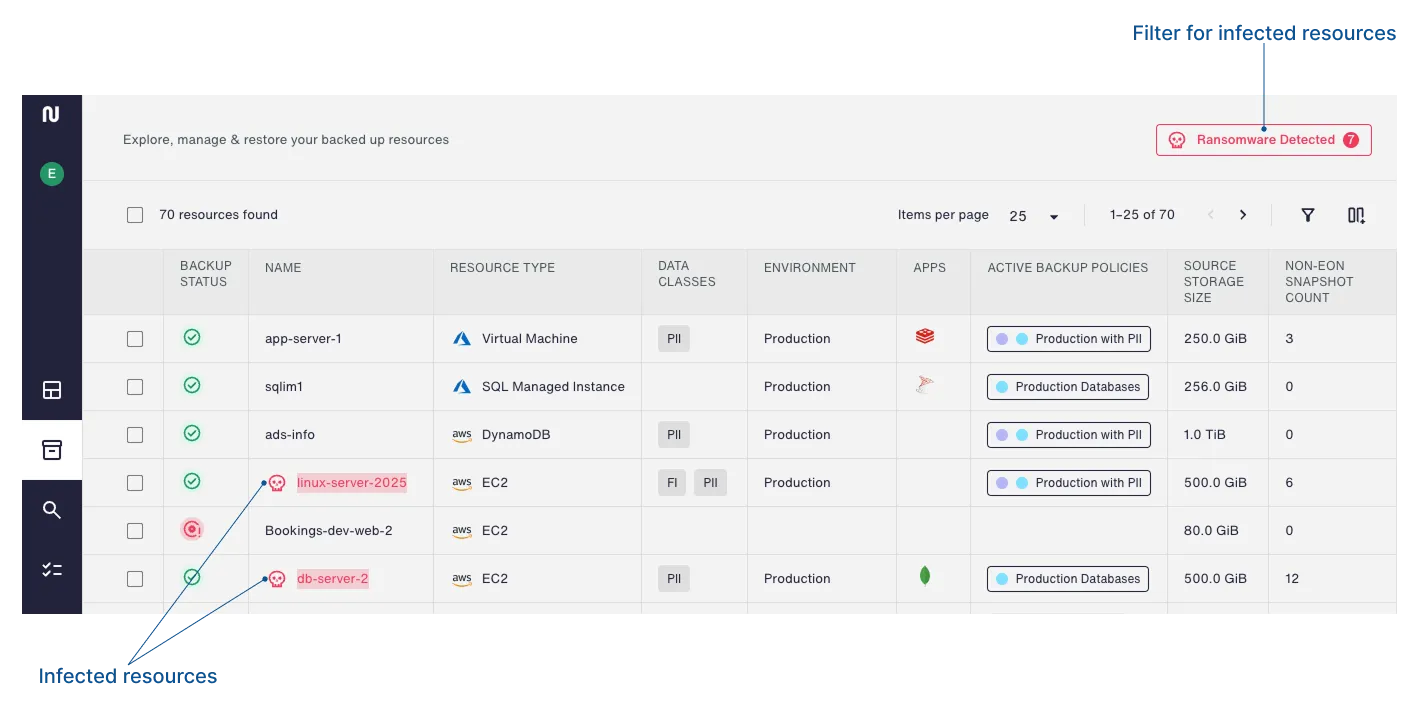Go to next page arrow

1243,215
